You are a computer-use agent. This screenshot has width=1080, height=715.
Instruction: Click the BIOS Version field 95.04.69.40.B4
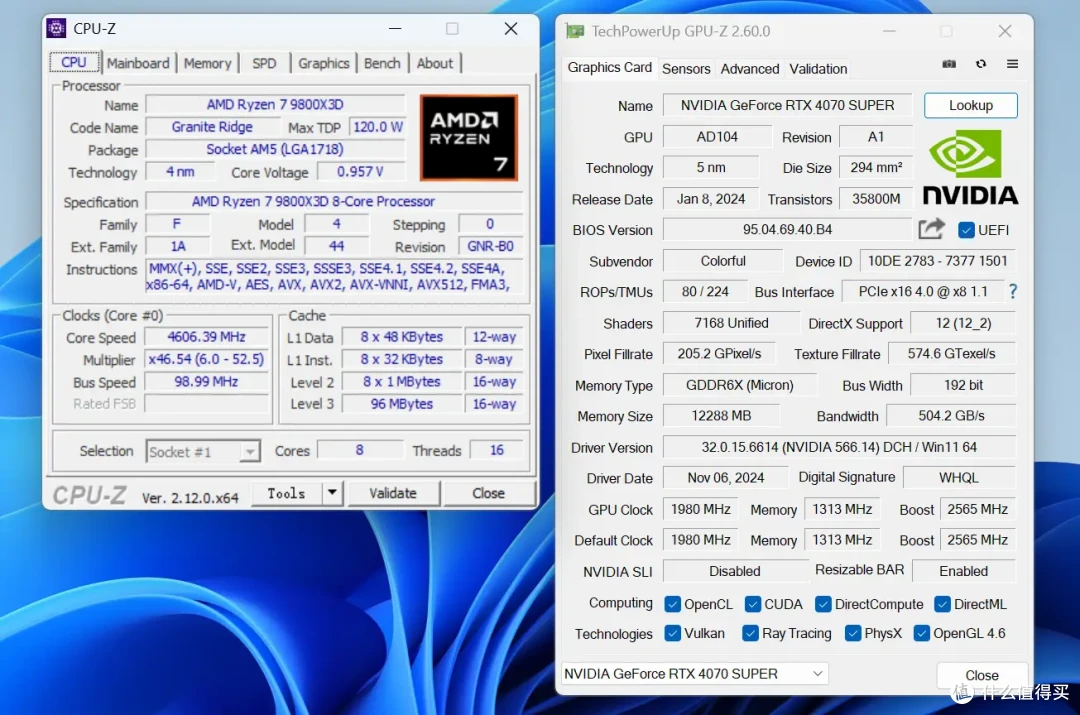point(787,229)
